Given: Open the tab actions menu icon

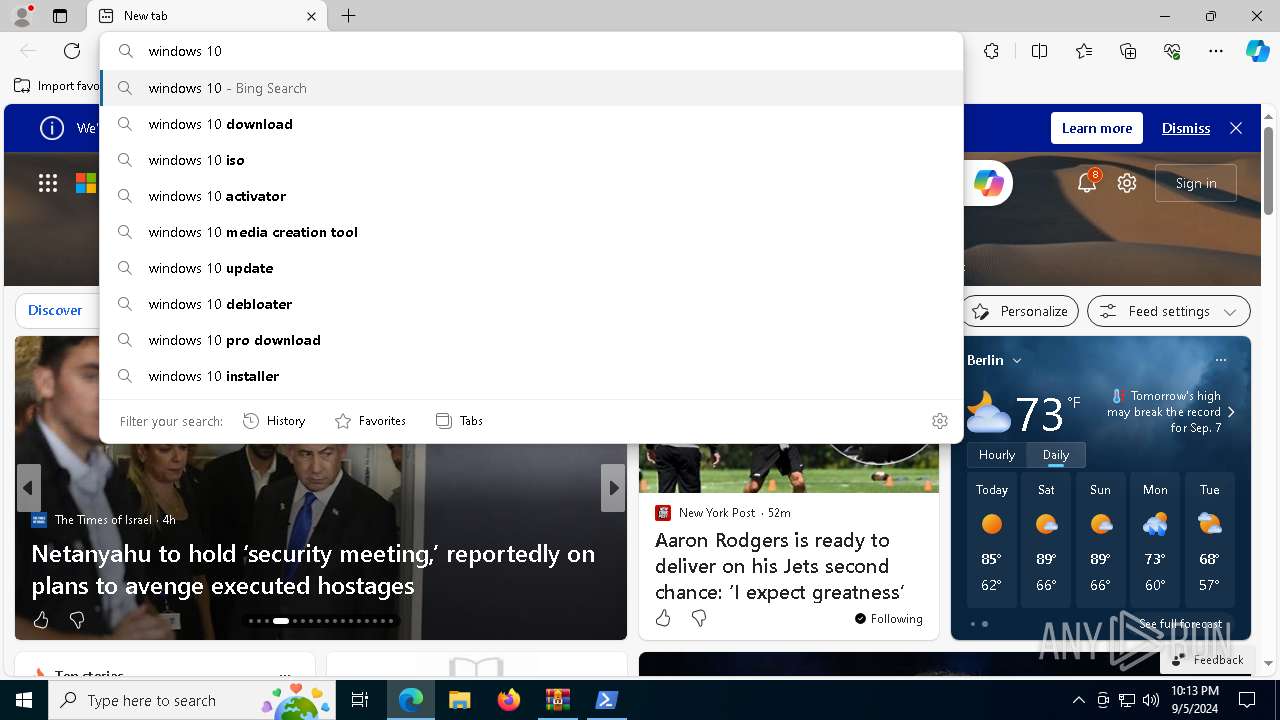Looking at the screenshot, I should (x=60, y=16).
